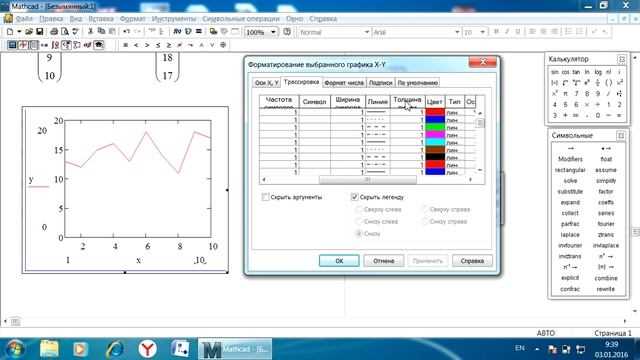The image size is (640, 360).
Task: Open the Normal style dropdown
Action: point(366,32)
